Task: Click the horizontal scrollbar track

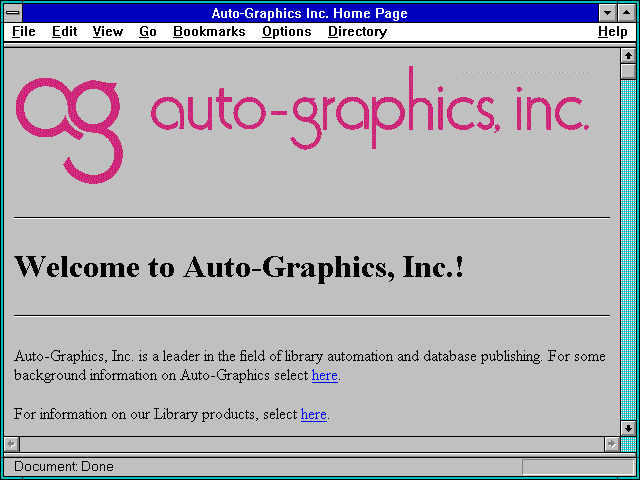Action: tap(312, 444)
